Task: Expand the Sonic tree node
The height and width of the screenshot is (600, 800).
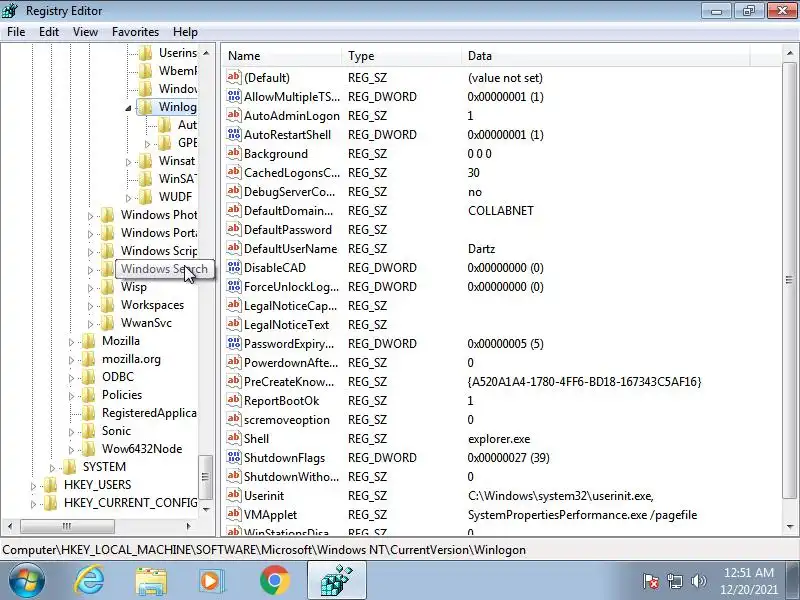Action: click(71, 432)
